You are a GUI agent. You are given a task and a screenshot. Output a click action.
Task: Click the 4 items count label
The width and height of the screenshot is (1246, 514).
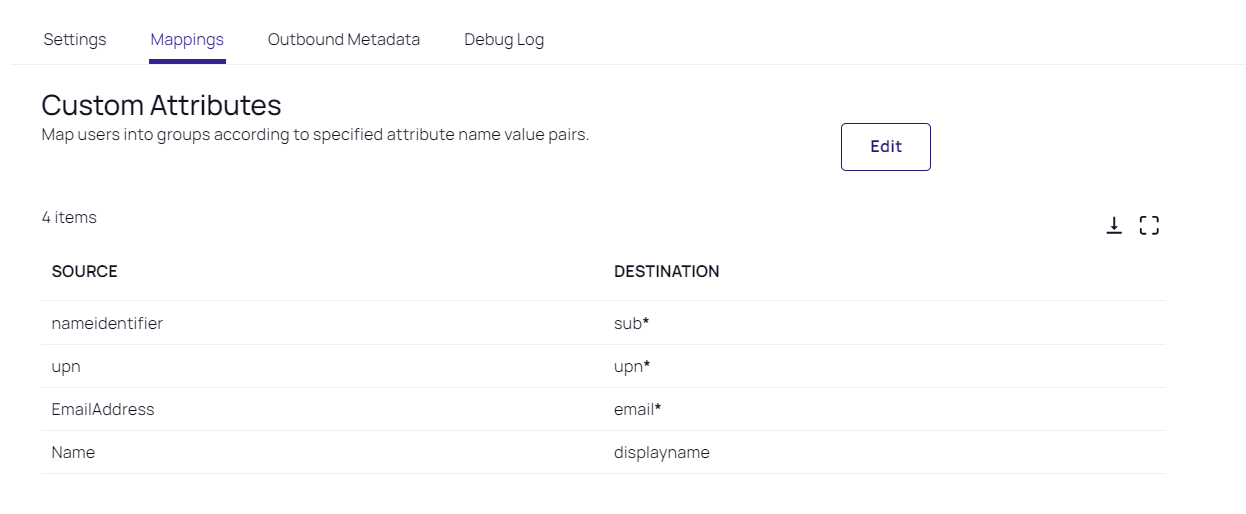(x=69, y=217)
